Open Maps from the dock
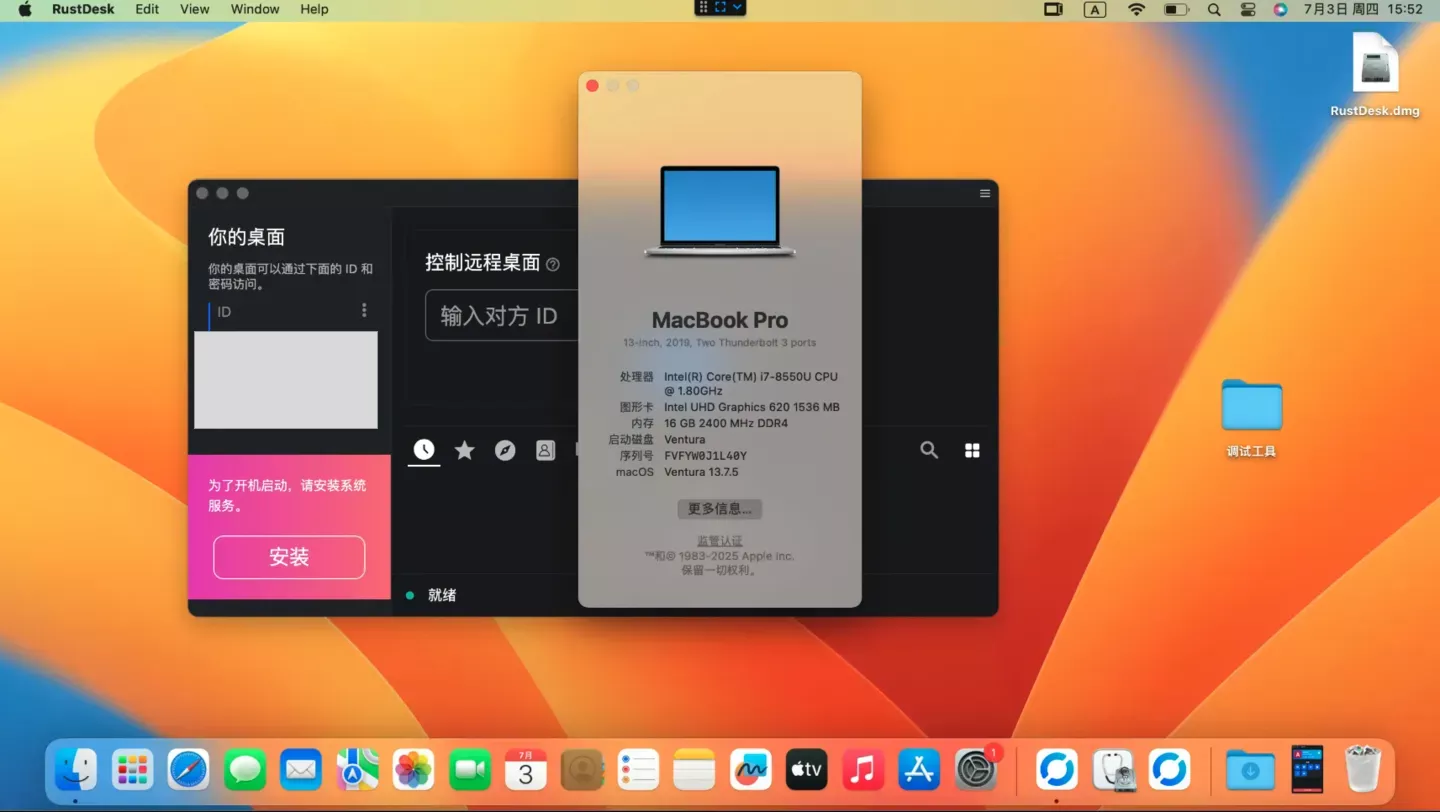Viewport: 1440px width, 812px height. point(357,769)
